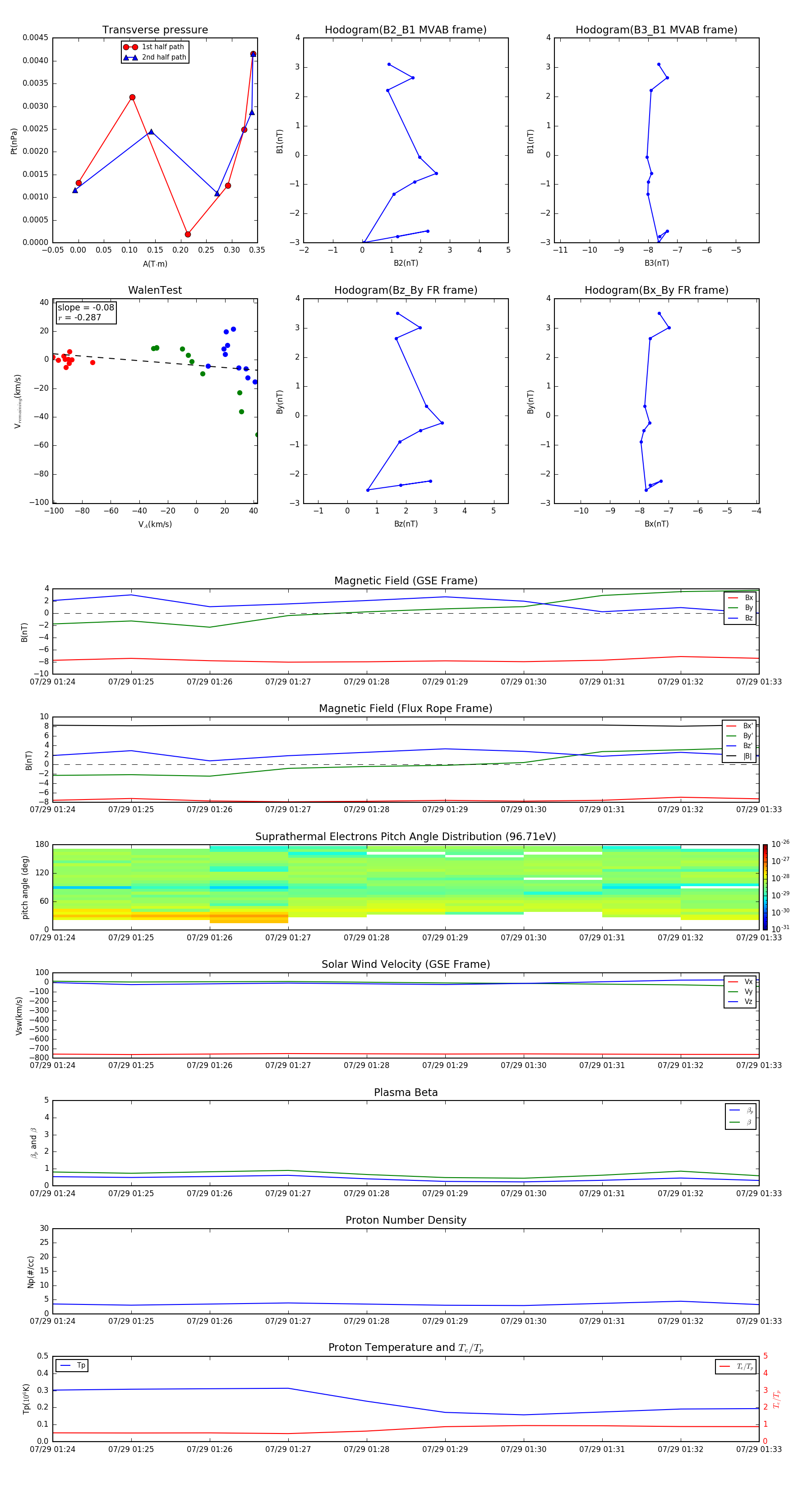Click the Magnetic Field (Flux Rope Frame) title
Image resolution: width=812 pixels, height=1489 pixels.
406,709
